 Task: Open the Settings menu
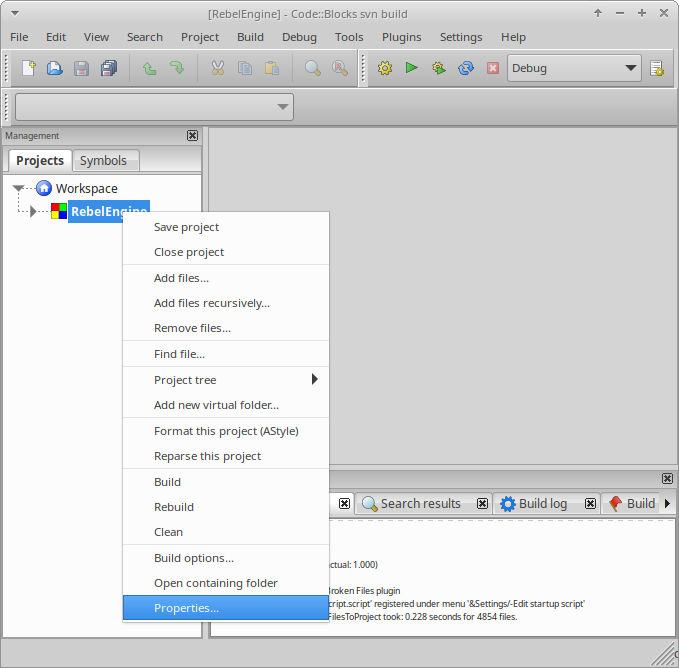coord(461,37)
